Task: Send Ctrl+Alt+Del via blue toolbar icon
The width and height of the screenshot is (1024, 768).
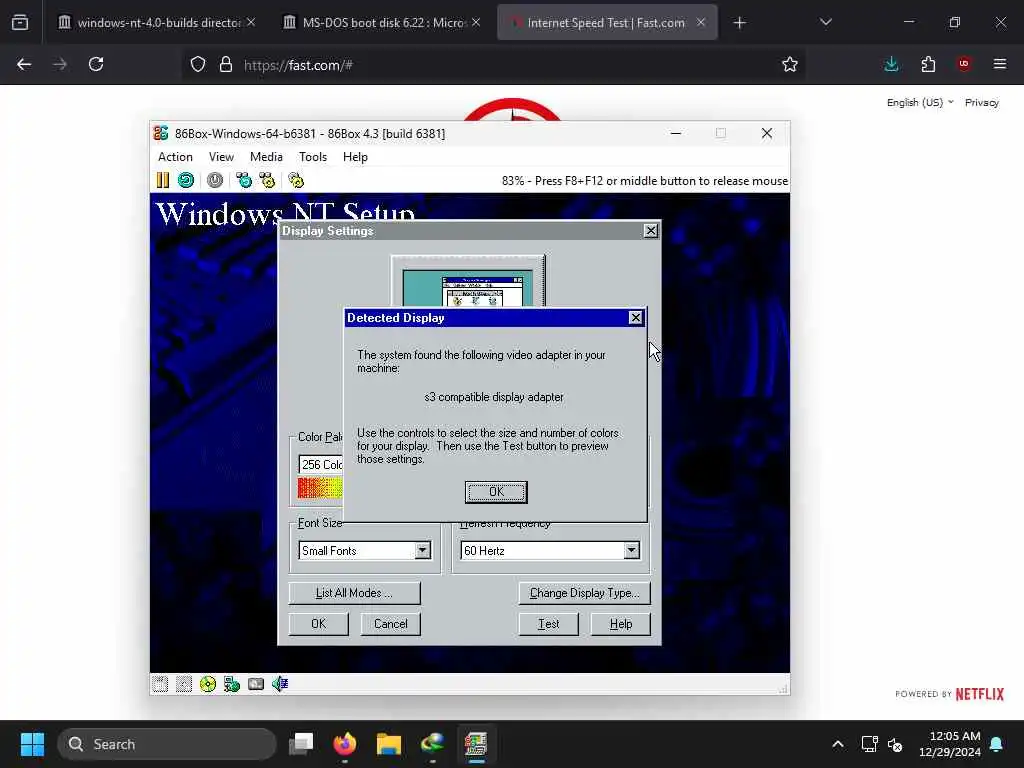Action: pos(244,180)
